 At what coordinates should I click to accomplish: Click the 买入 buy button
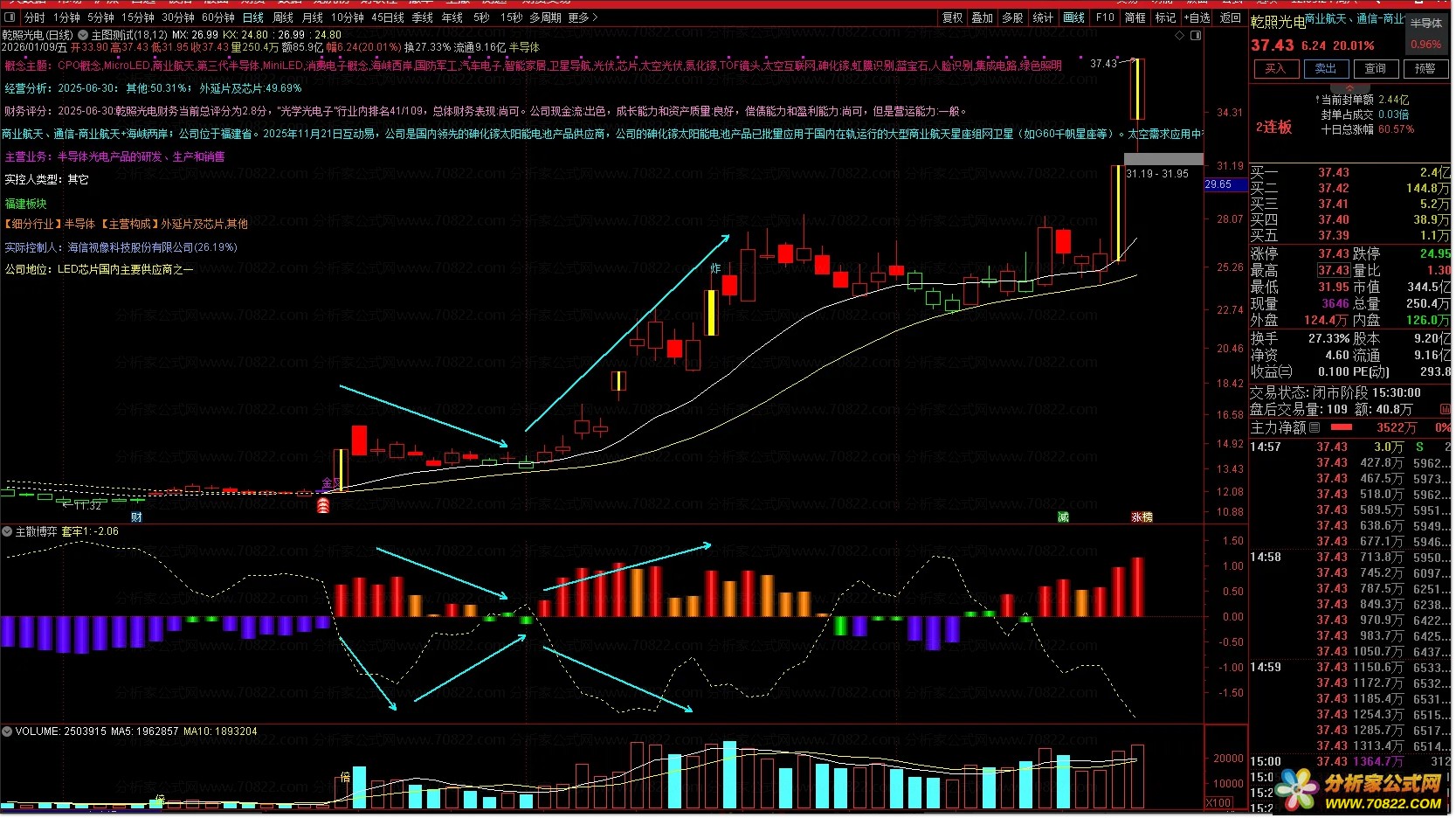pos(1275,68)
